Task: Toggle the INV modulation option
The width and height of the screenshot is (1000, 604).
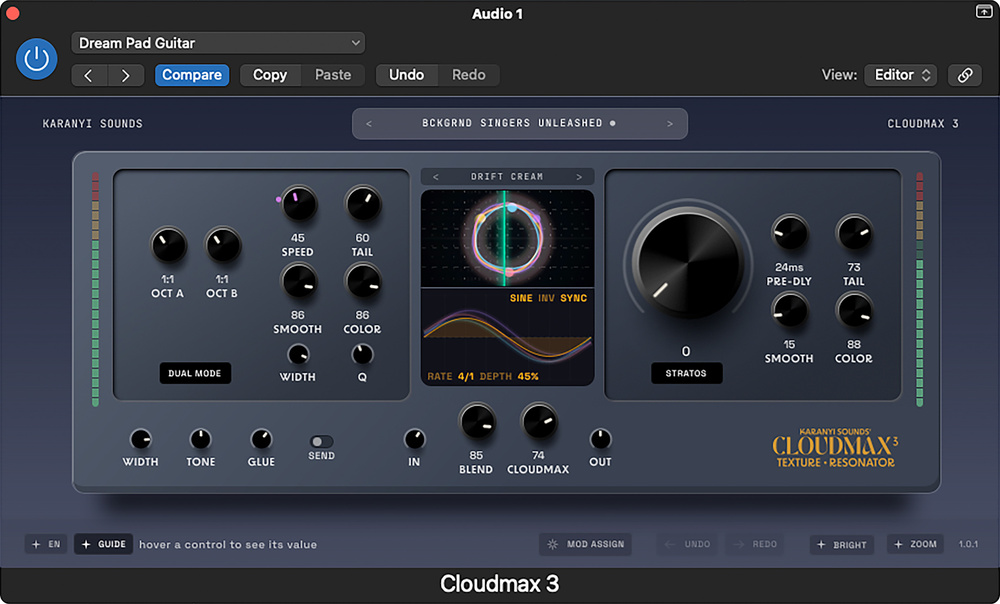Action: [547, 298]
